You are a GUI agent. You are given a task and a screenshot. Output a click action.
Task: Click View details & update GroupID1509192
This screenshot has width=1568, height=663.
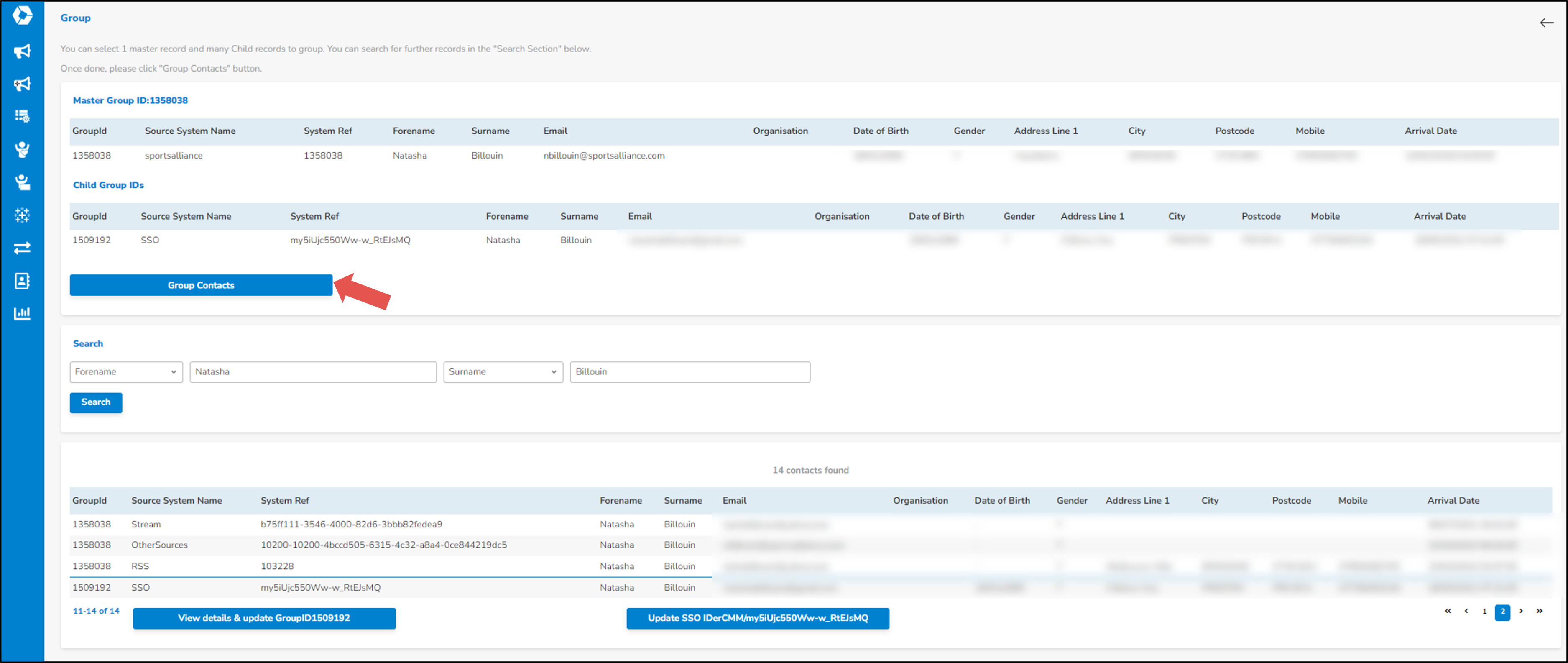click(264, 618)
